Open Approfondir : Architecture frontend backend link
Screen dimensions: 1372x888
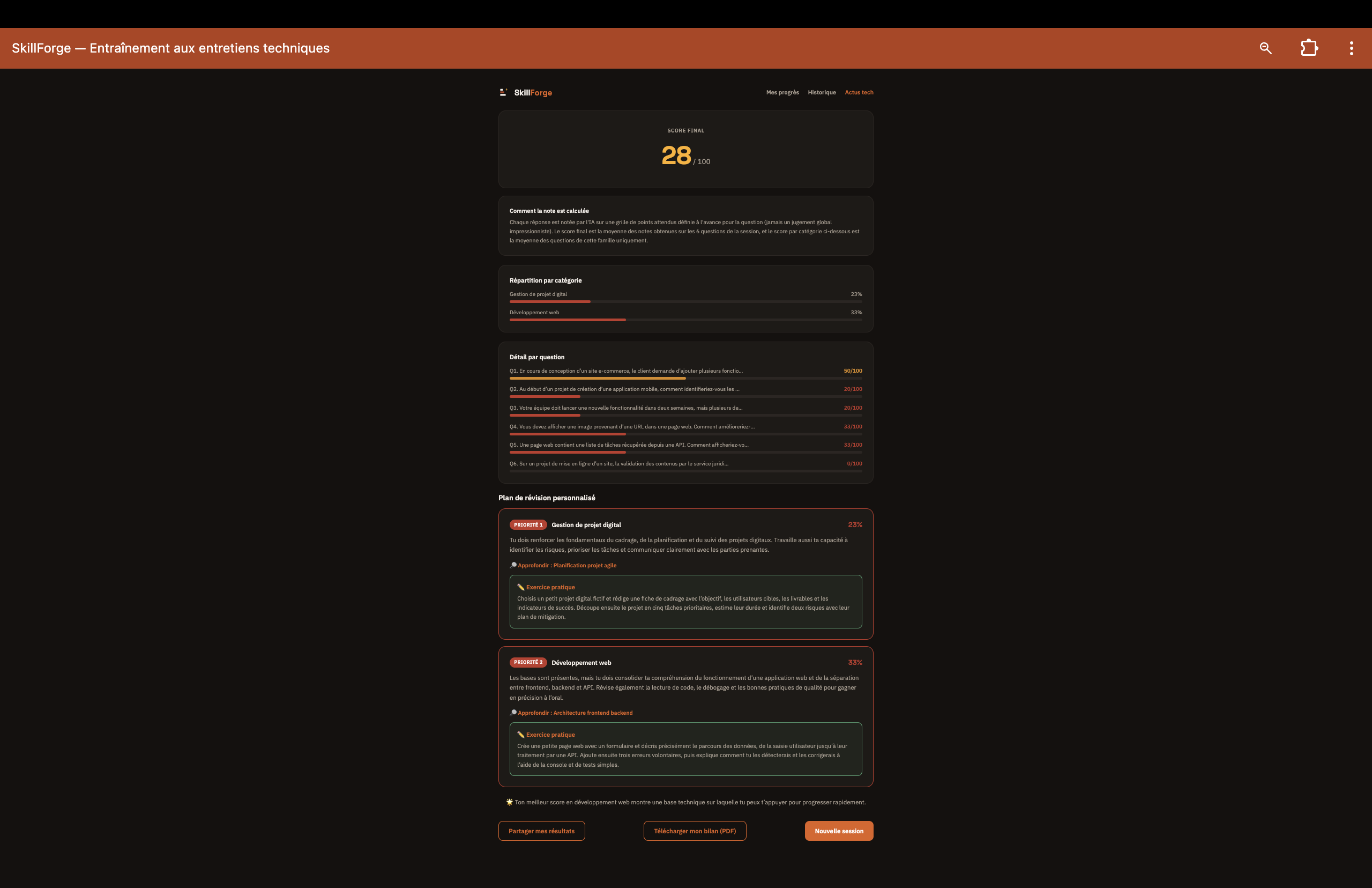coord(575,713)
